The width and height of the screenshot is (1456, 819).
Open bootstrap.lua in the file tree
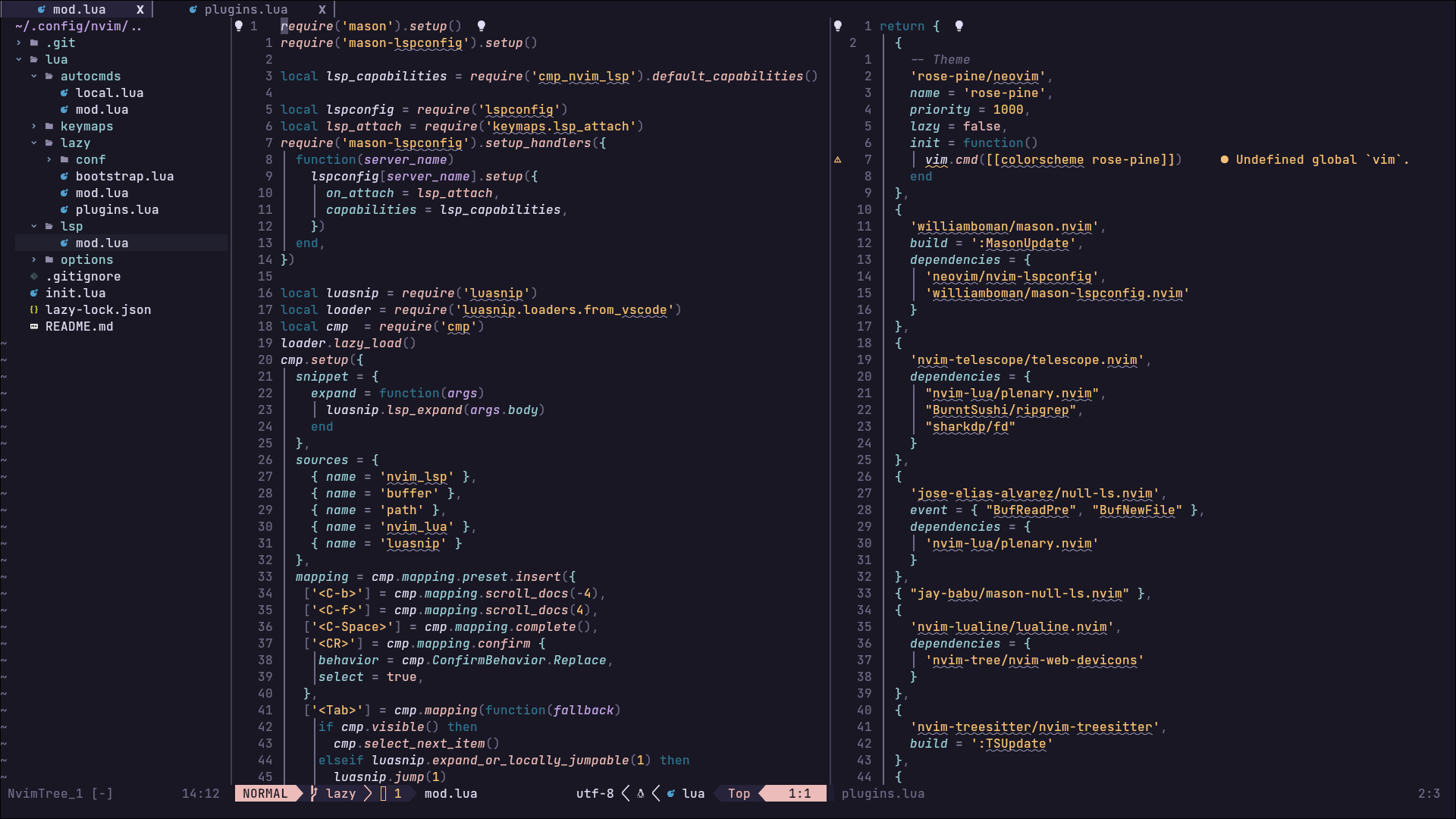(124, 177)
